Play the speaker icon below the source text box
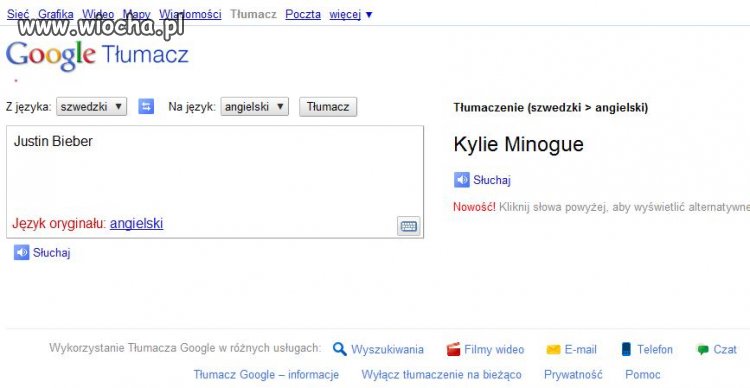The image size is (750, 388). point(22,252)
